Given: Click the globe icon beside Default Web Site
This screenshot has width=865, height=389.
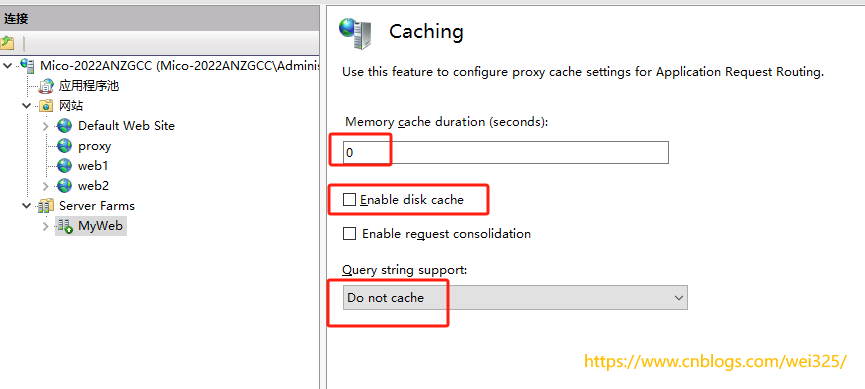Looking at the screenshot, I should pos(65,126).
